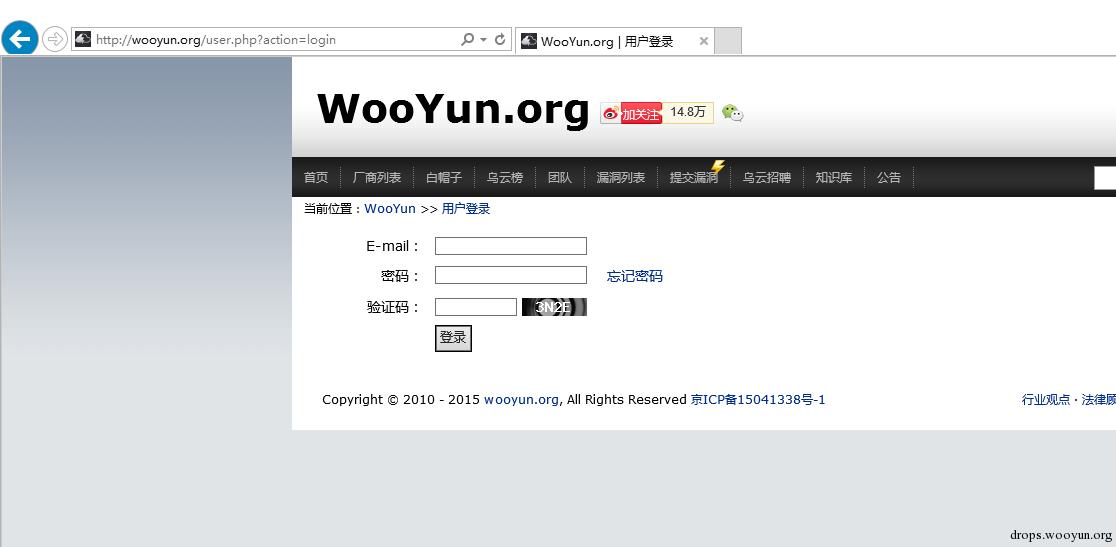The height and width of the screenshot is (547, 1116).
Task: Click the WeChat icon beside follower count
Action: click(x=732, y=112)
